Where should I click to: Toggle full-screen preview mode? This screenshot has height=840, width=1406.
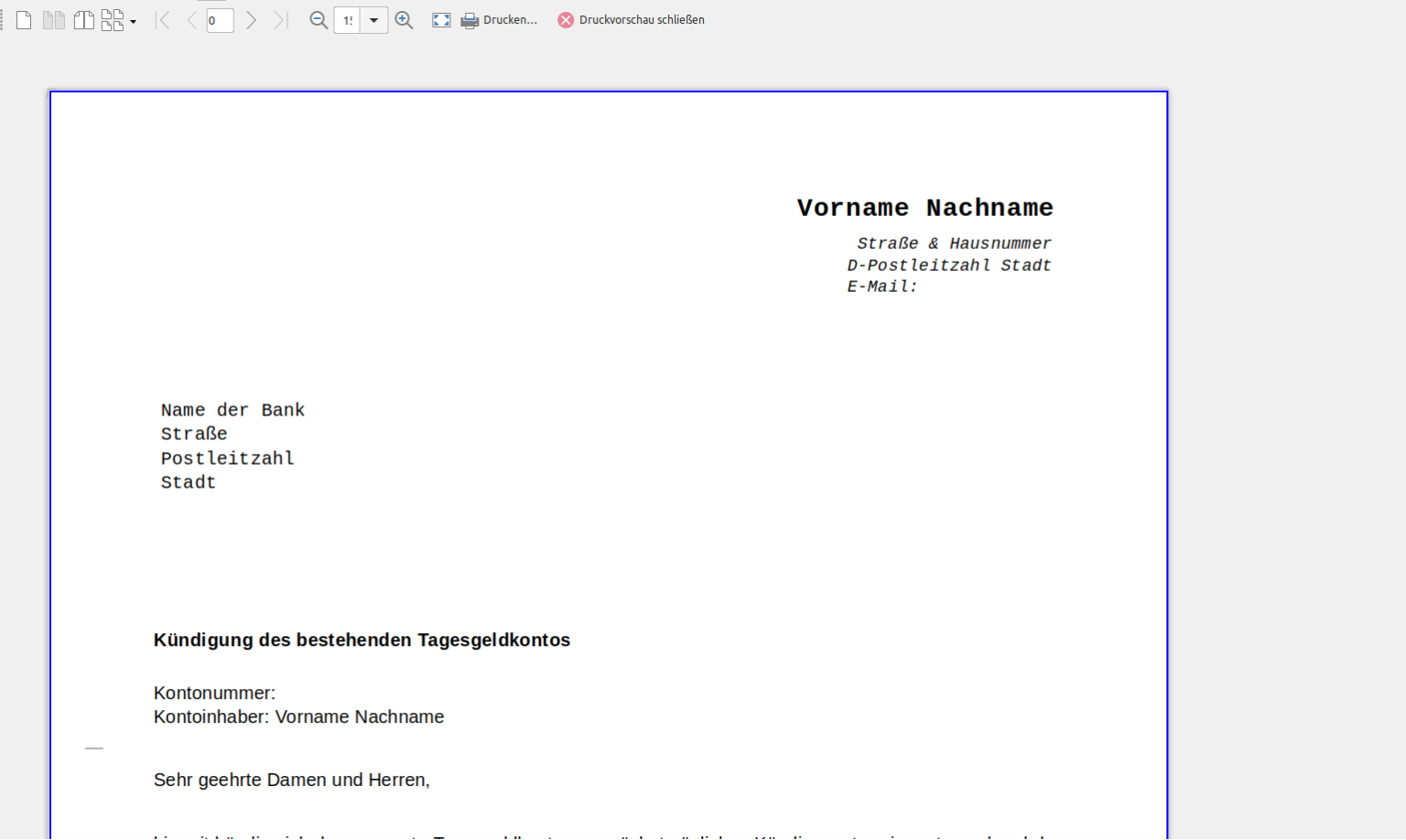point(441,19)
